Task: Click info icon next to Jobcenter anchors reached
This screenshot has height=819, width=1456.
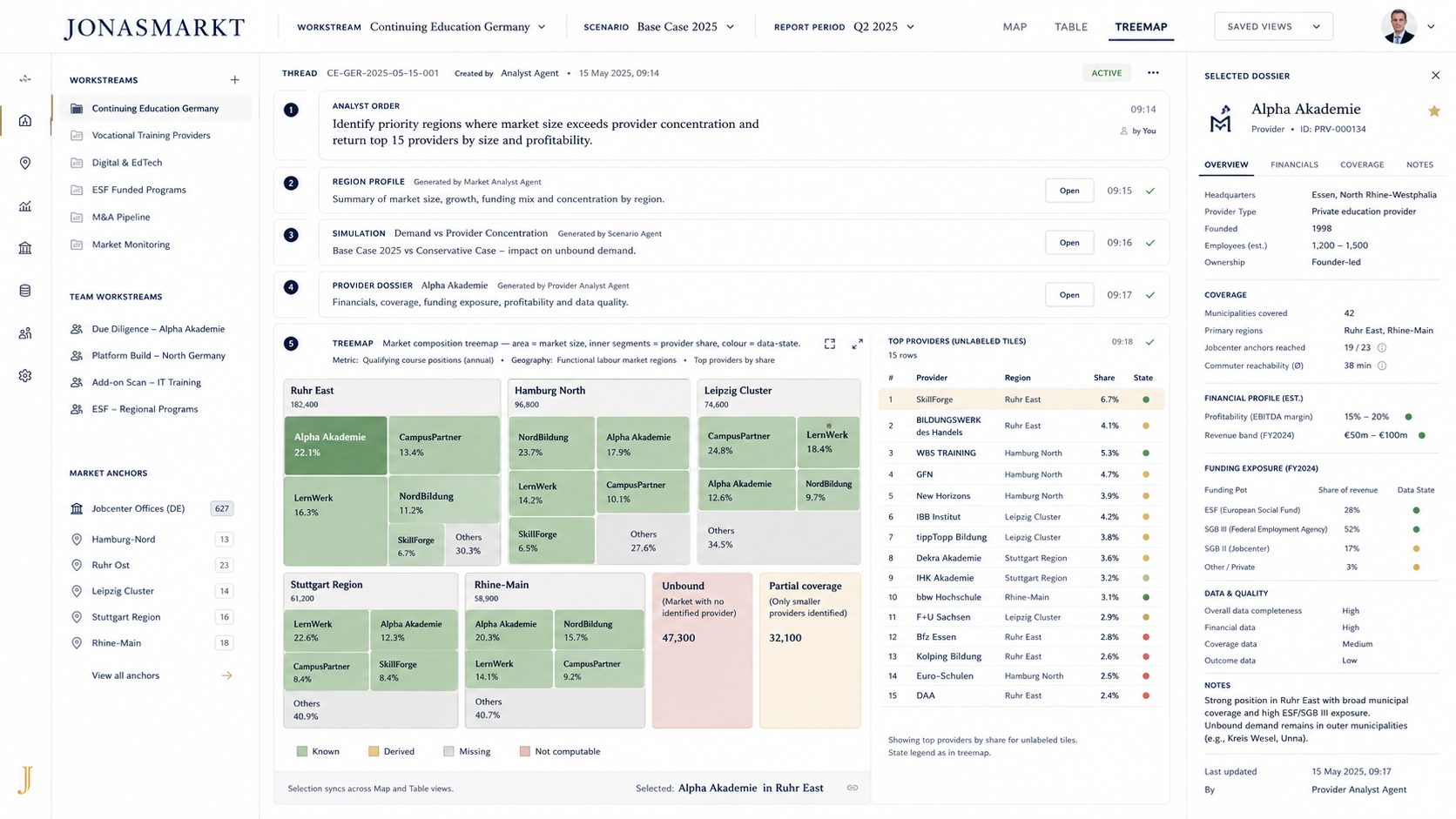Action: pyautogui.click(x=1382, y=348)
